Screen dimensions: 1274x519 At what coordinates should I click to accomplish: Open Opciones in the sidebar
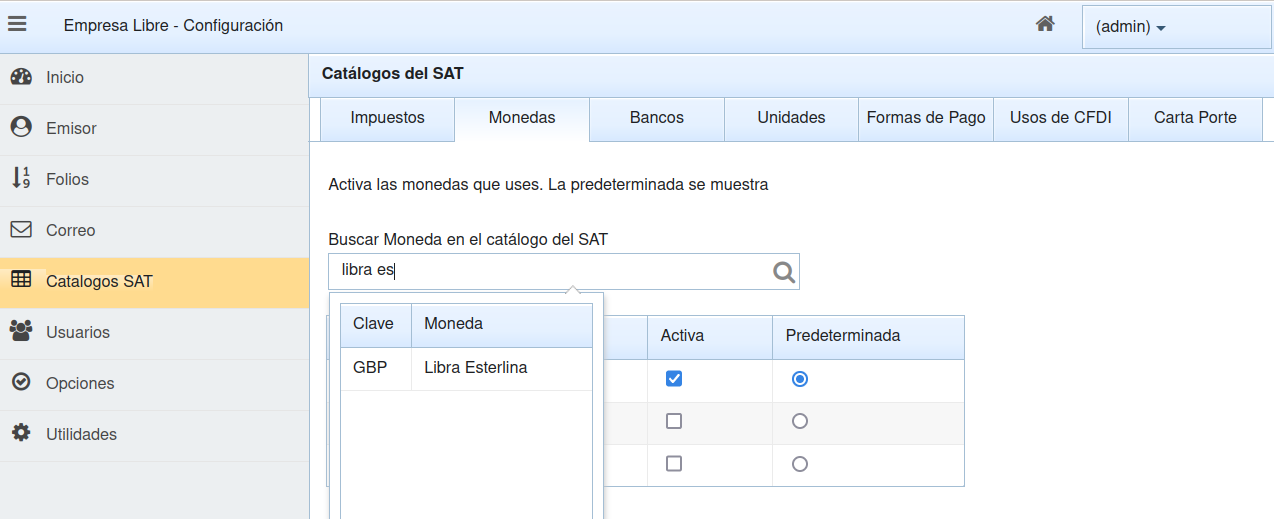[80, 383]
